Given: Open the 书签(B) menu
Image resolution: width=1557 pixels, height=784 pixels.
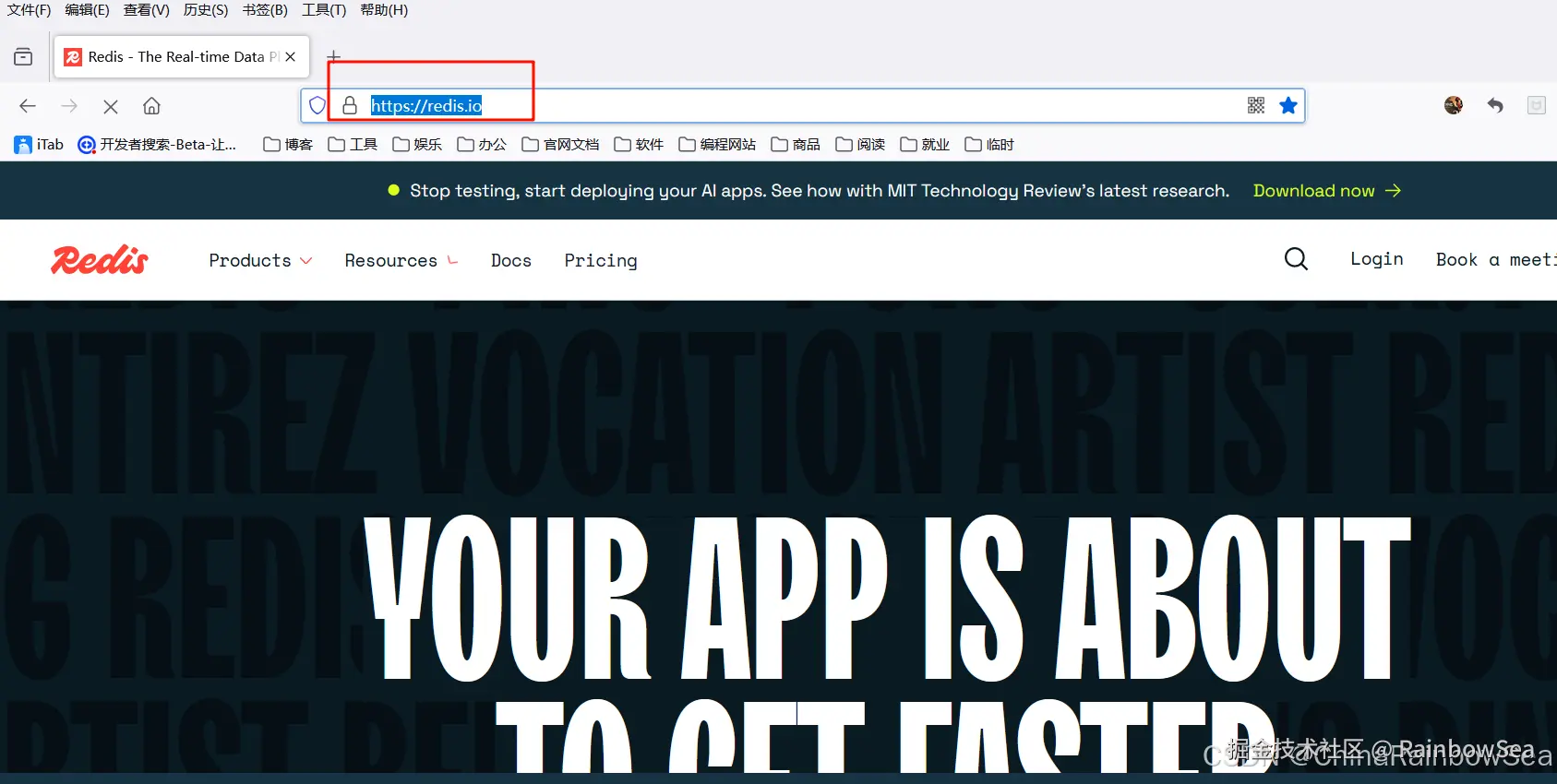Looking at the screenshot, I should (265, 10).
